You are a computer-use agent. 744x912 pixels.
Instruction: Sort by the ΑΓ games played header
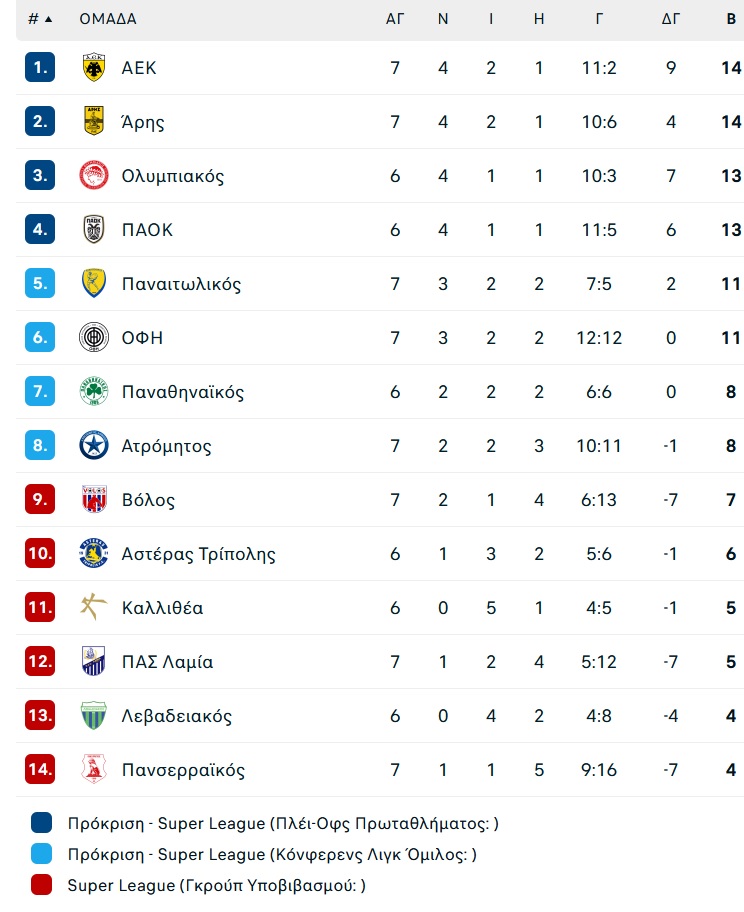394,19
